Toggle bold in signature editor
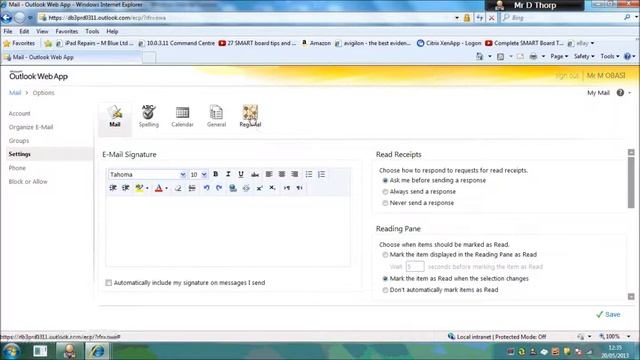Viewport: 640px width, 360px height. pyautogui.click(x=216, y=174)
